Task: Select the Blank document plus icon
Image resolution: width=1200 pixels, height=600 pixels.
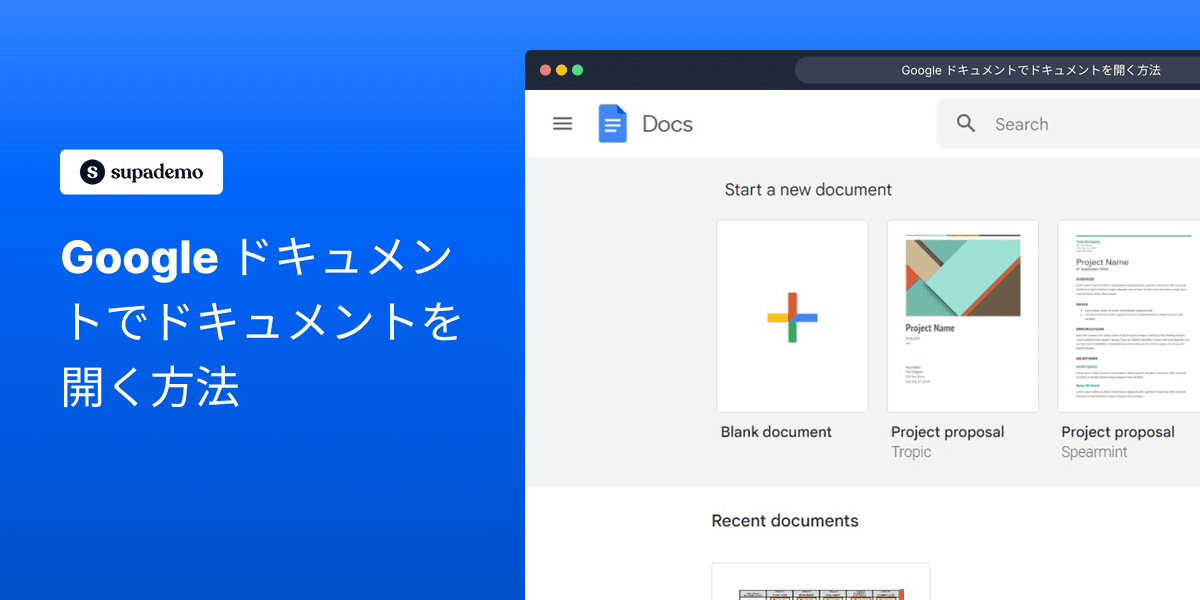Action: [792, 316]
